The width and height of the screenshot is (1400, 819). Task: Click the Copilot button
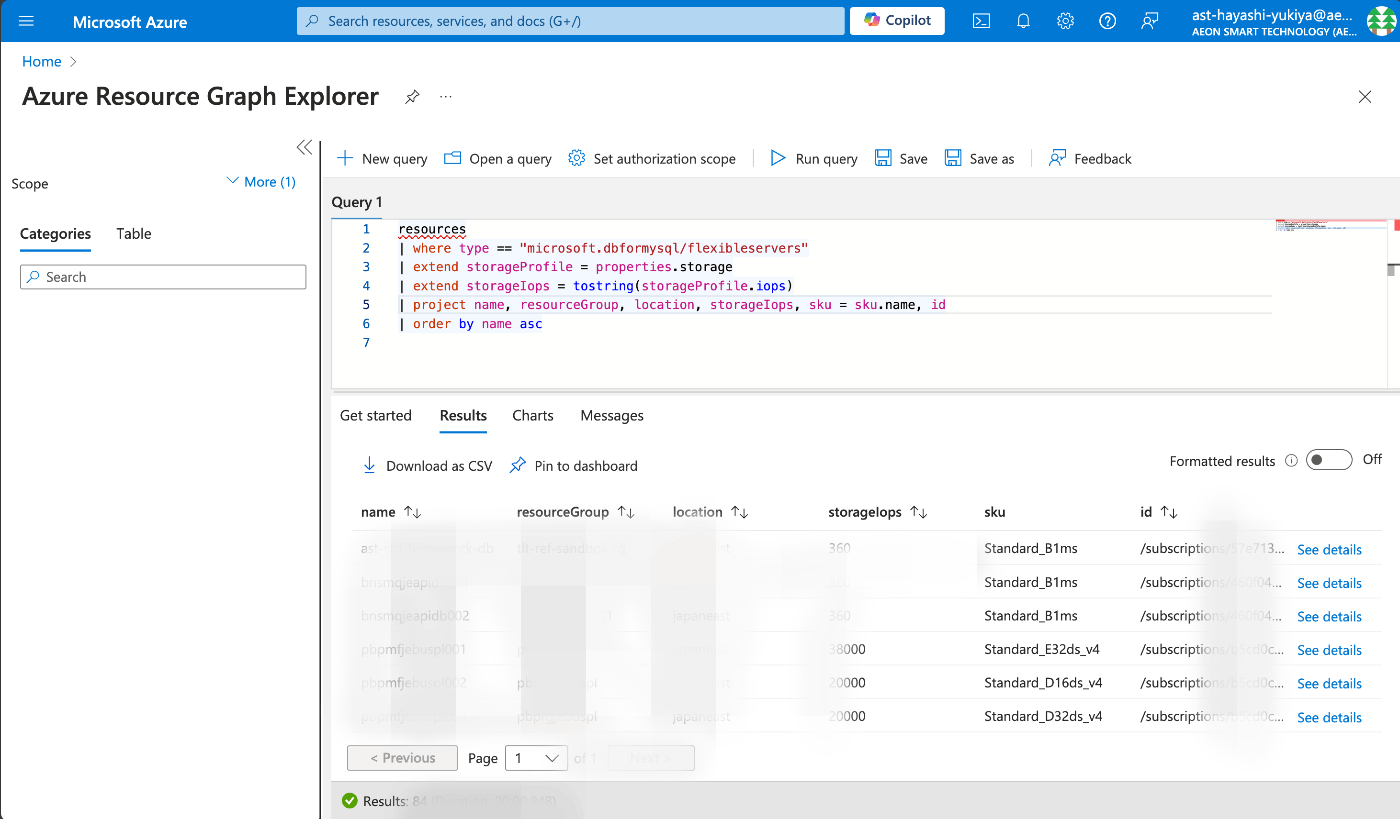point(897,20)
